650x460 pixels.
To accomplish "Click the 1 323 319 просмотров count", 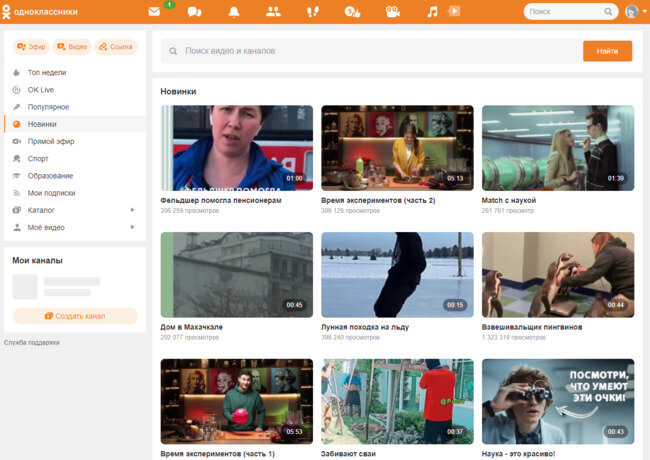I will point(513,337).
